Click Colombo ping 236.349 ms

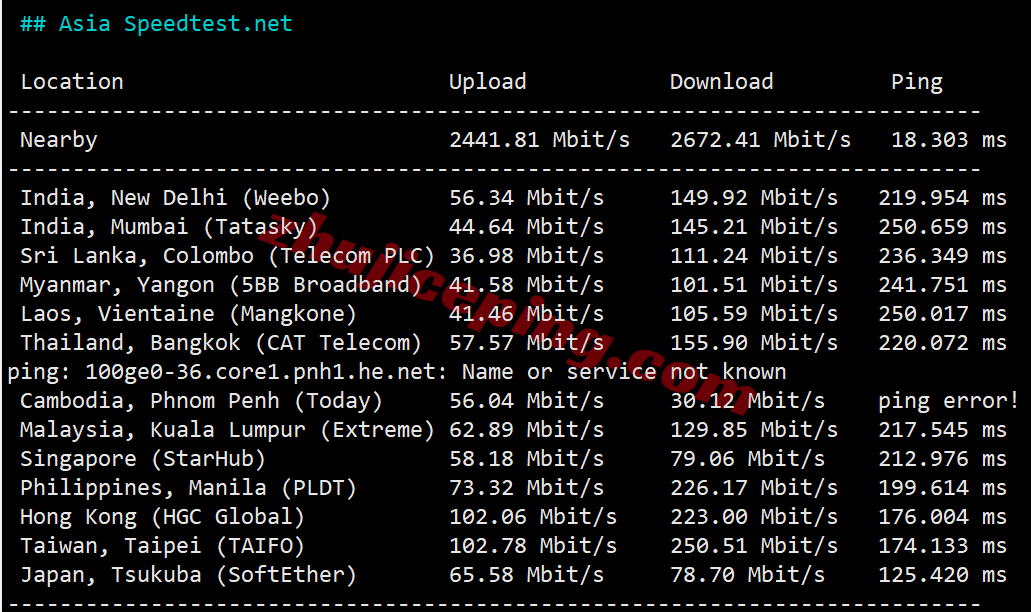coord(942,255)
